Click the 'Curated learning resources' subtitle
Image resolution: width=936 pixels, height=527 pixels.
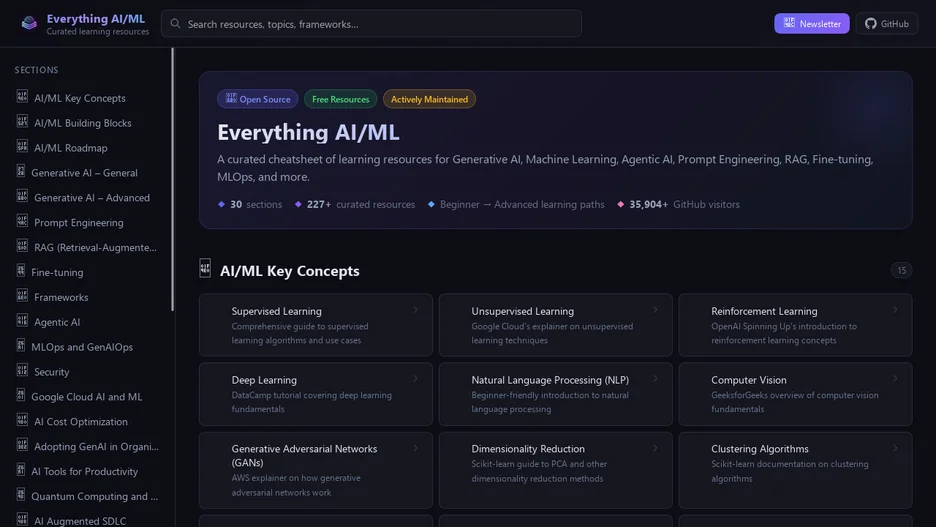tap(98, 32)
